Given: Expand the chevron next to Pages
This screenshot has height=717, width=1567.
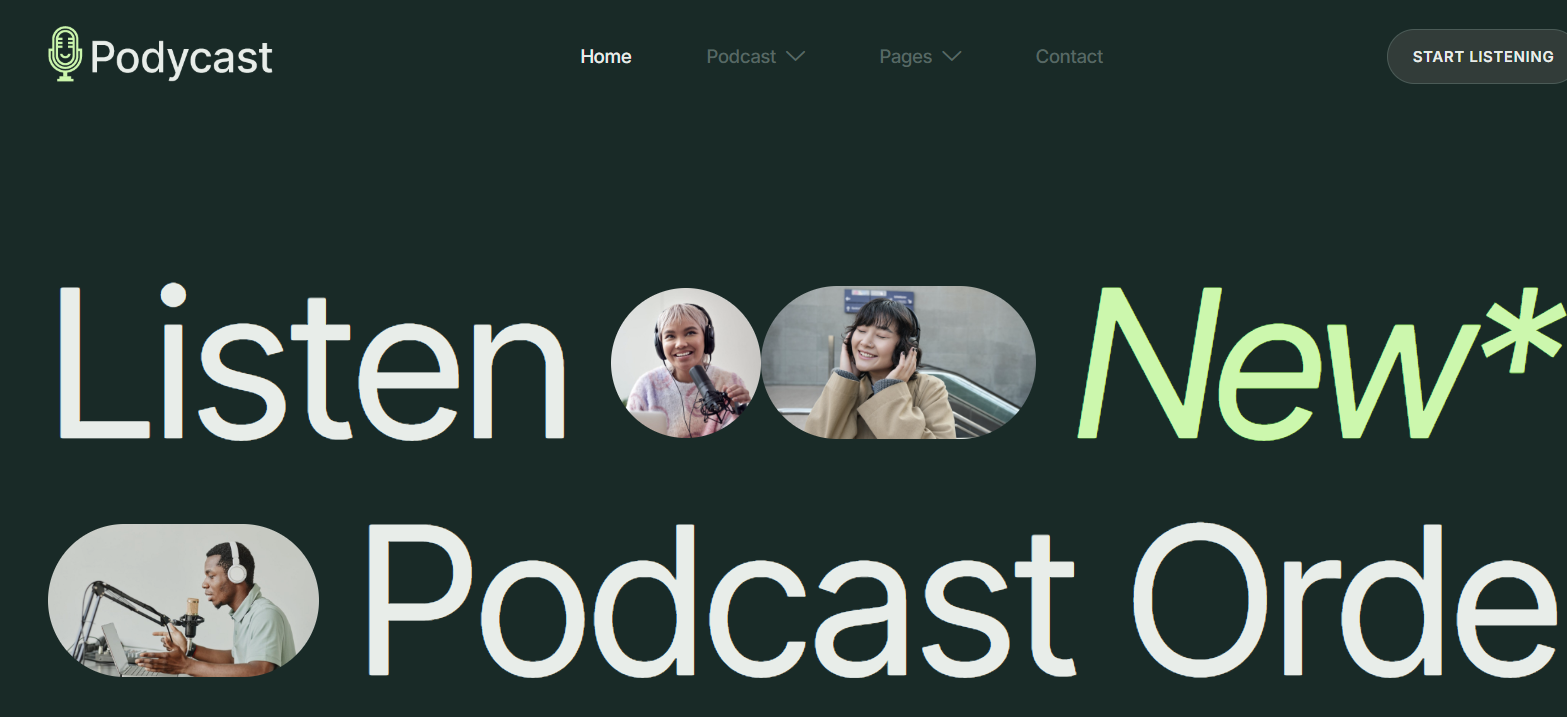Looking at the screenshot, I should [952, 57].
